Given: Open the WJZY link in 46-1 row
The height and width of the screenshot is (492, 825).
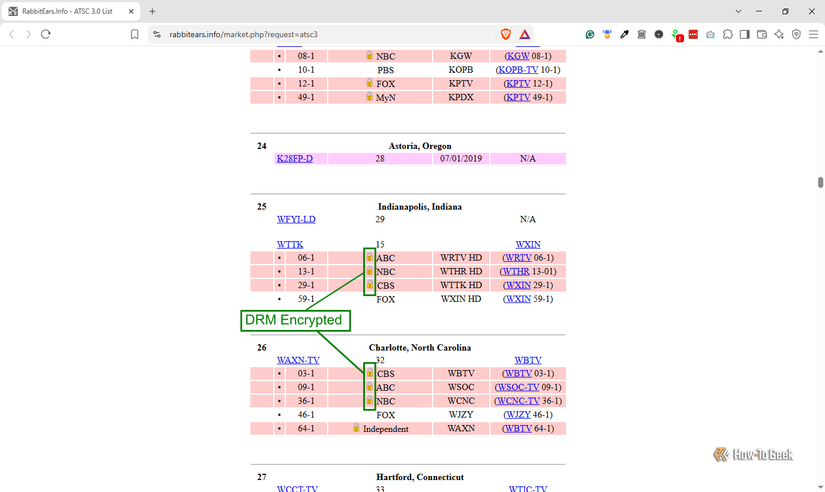Looking at the screenshot, I should [518, 415].
